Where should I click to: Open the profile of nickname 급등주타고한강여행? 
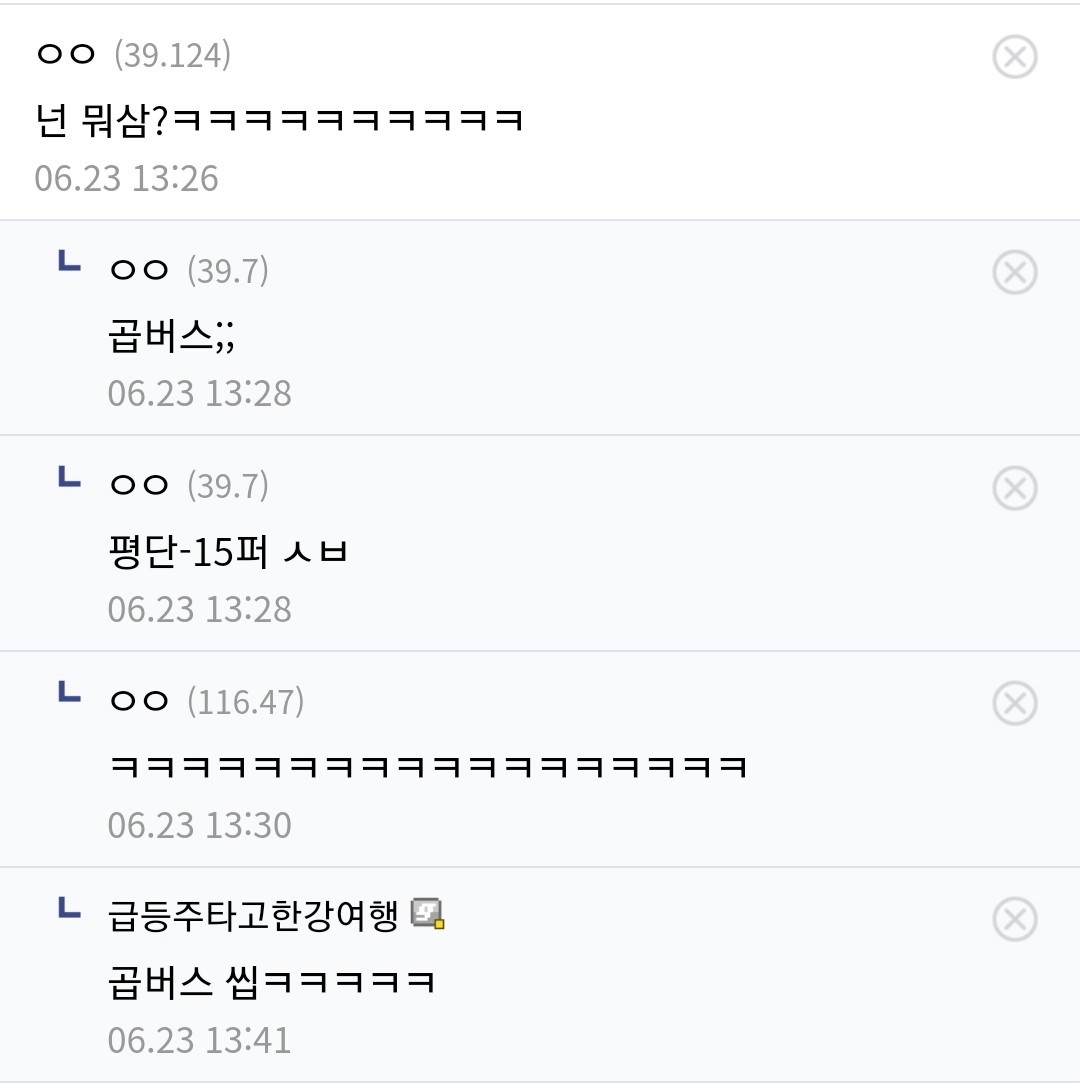pos(253,915)
